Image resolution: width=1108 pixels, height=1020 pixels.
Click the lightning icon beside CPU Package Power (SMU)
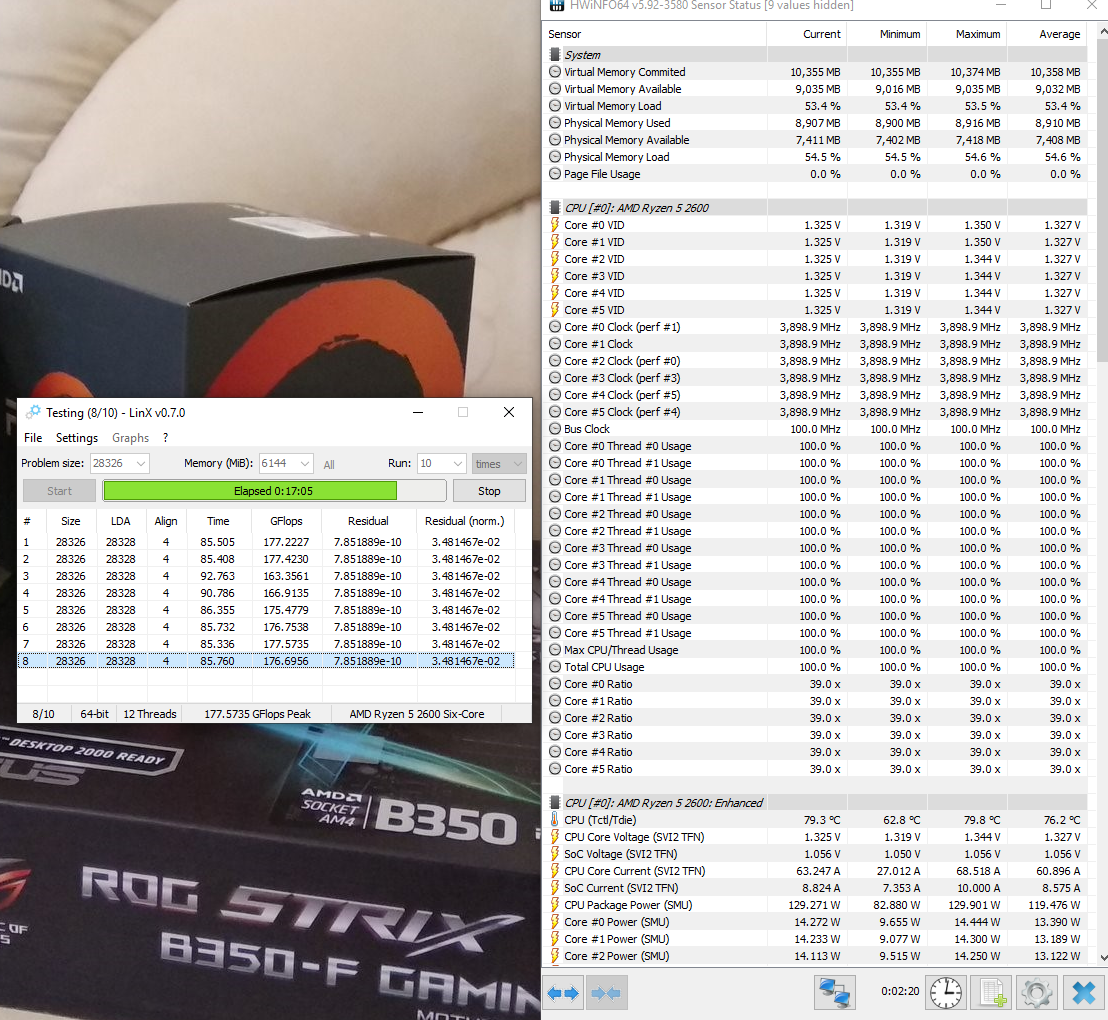[555, 905]
